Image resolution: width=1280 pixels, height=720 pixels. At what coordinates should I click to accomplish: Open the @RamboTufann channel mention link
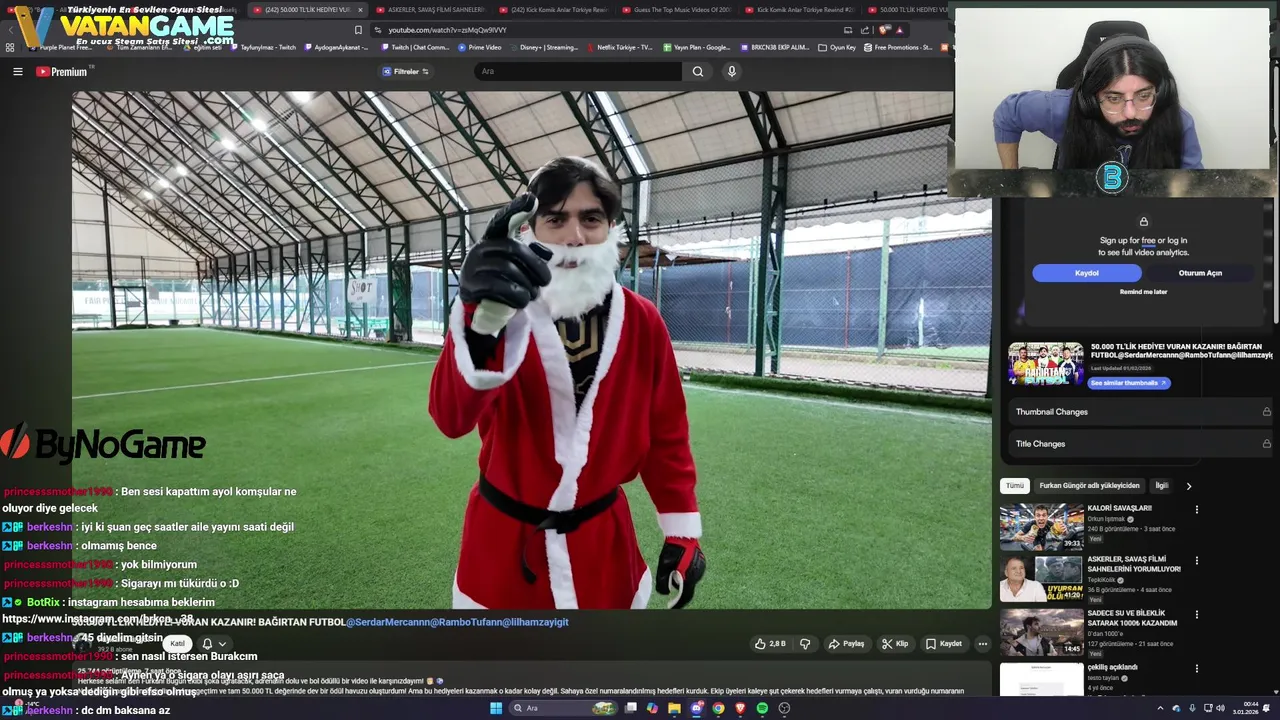click(466, 622)
